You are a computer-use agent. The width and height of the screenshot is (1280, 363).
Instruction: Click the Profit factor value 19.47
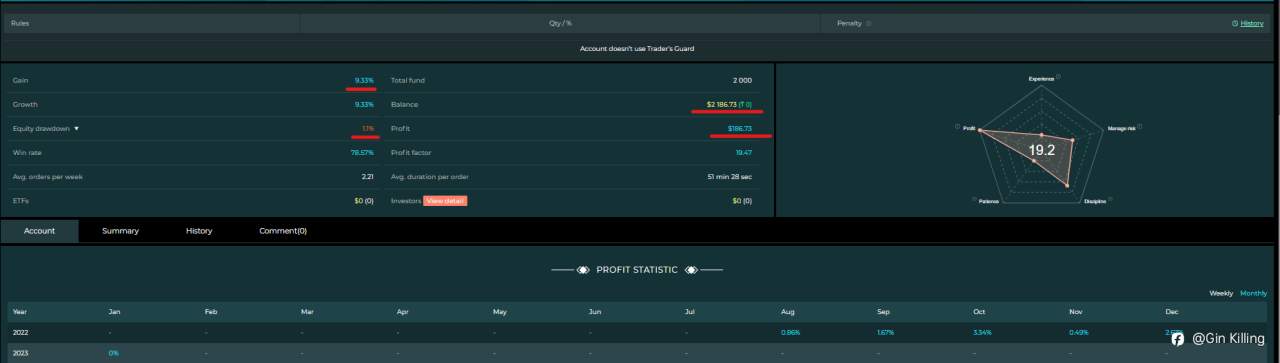pyautogui.click(x=744, y=152)
